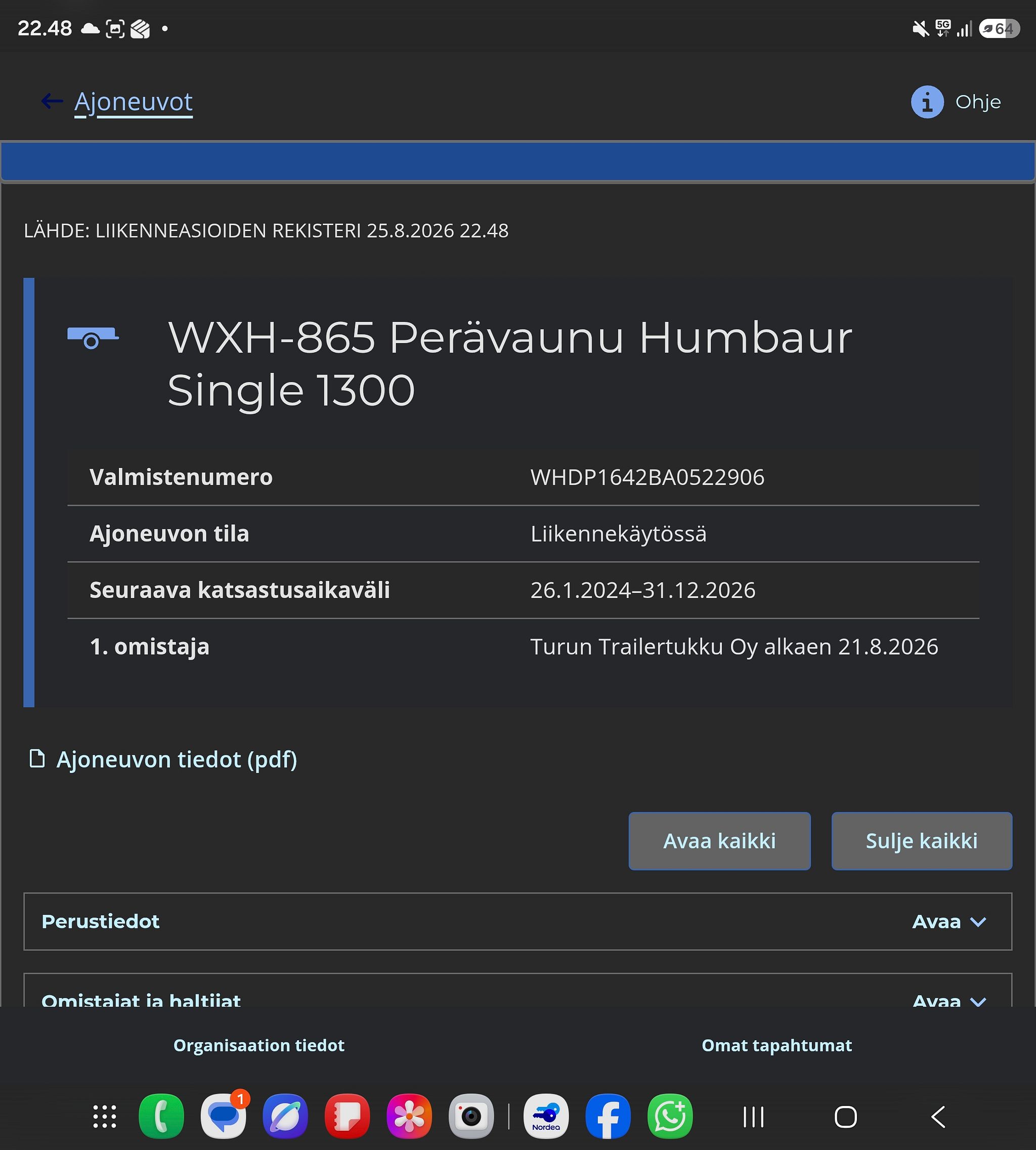Tap the screenshot capture status icon
This screenshot has height=1150, width=1036.
tap(115, 28)
